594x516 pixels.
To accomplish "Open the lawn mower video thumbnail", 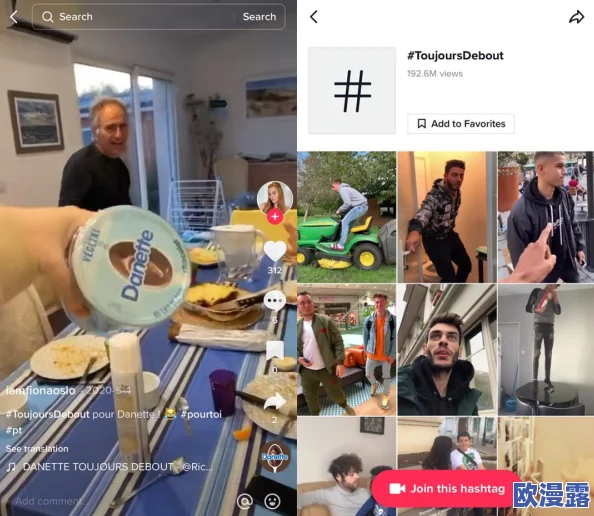I will (x=347, y=217).
